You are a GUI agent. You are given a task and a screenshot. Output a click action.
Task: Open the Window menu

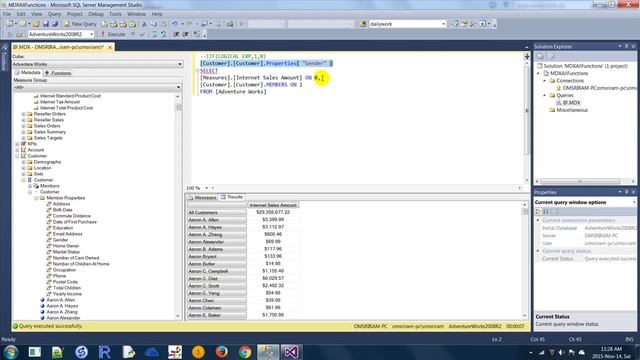(x=136, y=14)
